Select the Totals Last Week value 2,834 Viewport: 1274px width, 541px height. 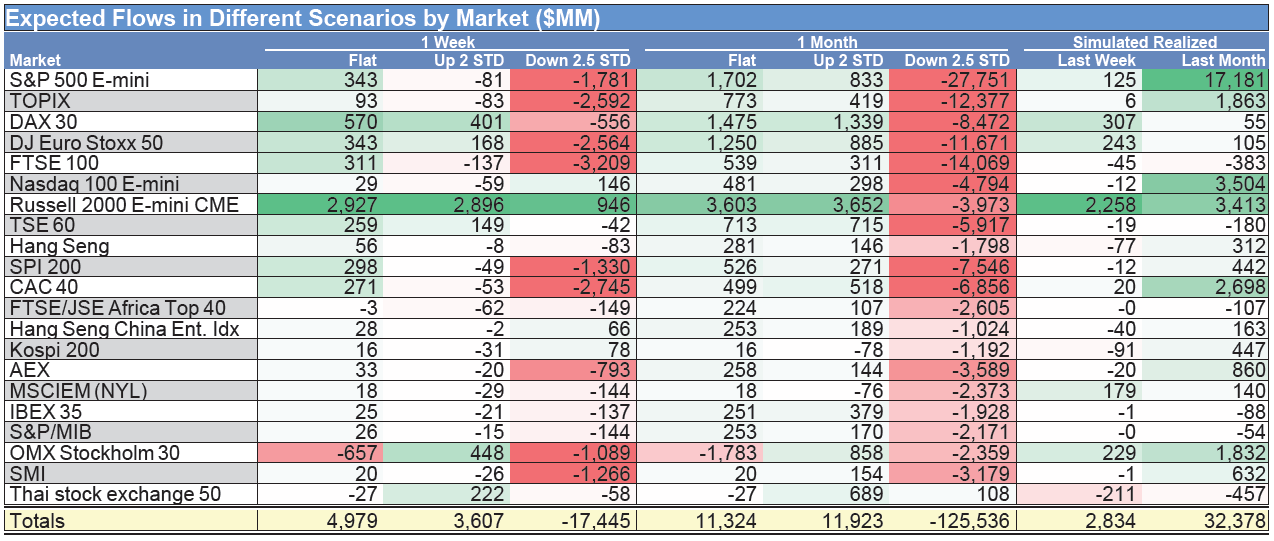point(1111,520)
